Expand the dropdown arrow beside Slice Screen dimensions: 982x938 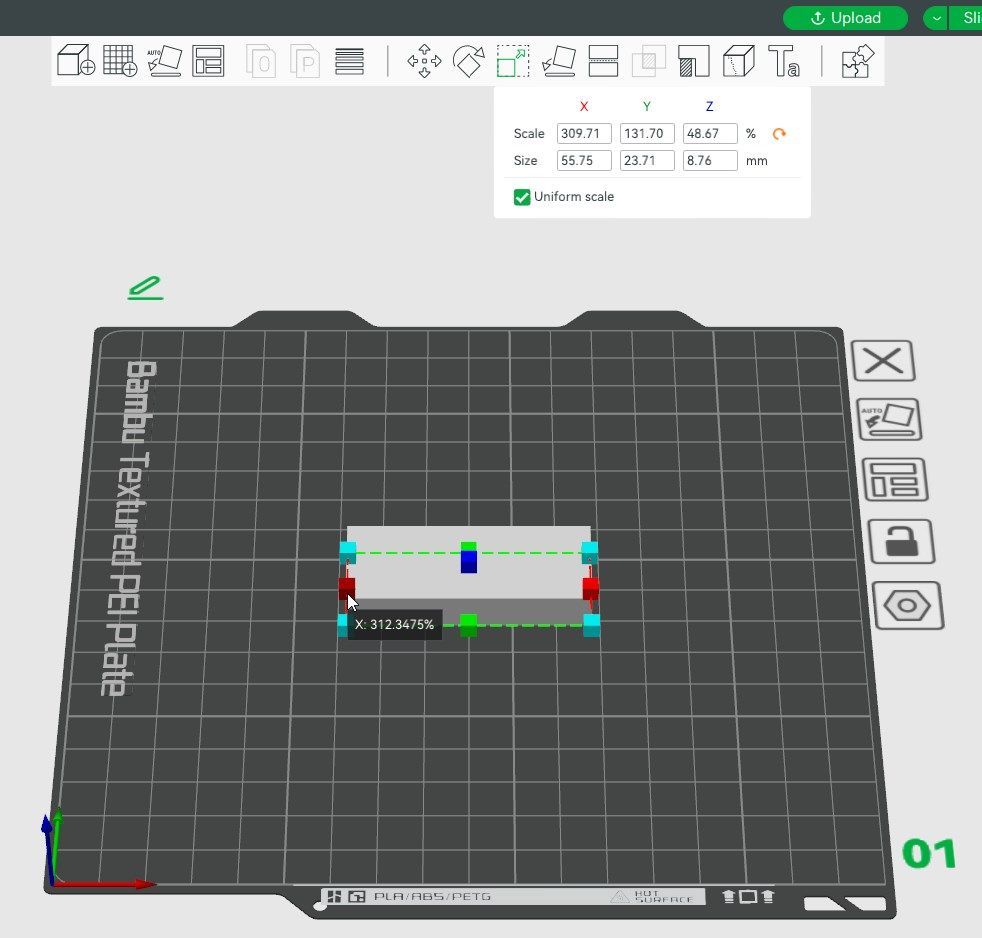[936, 18]
